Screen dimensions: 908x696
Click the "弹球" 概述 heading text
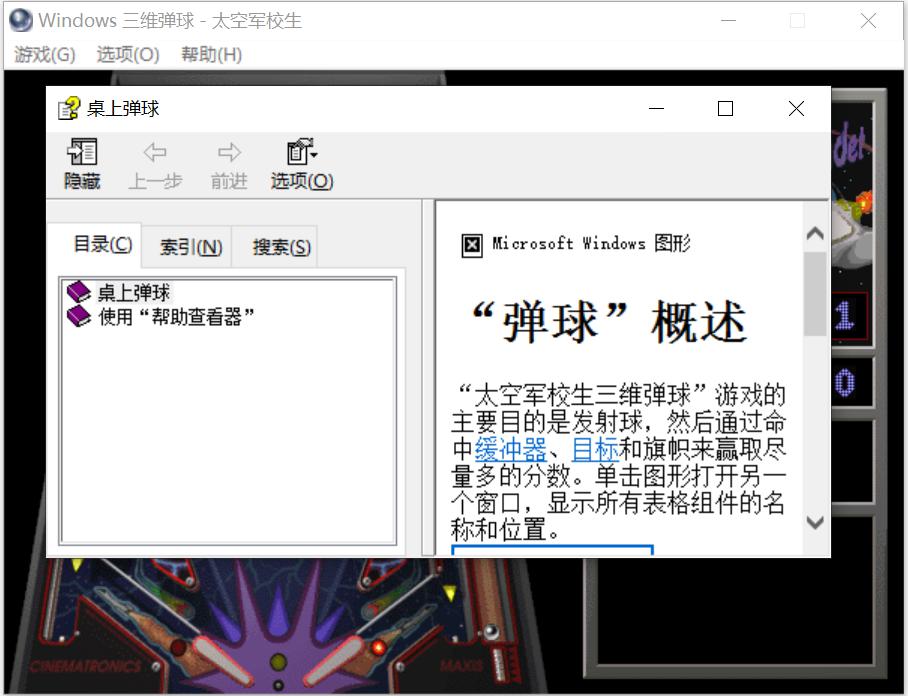[610, 321]
